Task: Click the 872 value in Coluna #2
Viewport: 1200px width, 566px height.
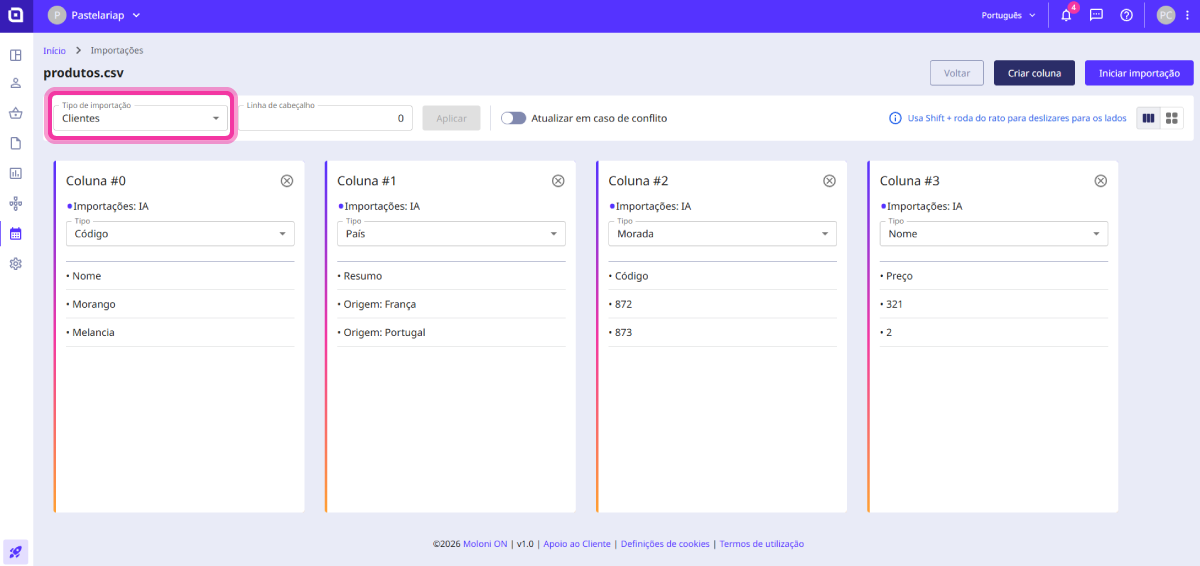Action: 722,304
